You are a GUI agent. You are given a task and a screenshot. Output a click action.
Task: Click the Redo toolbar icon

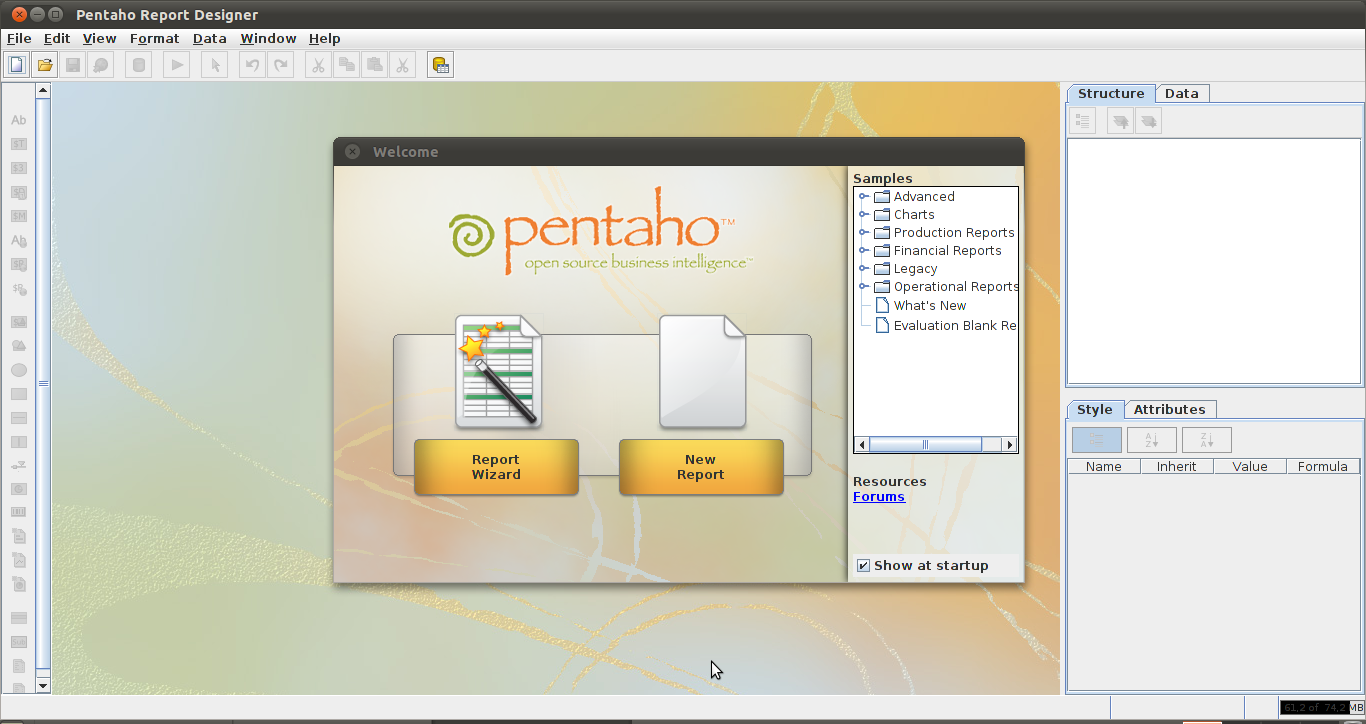pos(280,65)
